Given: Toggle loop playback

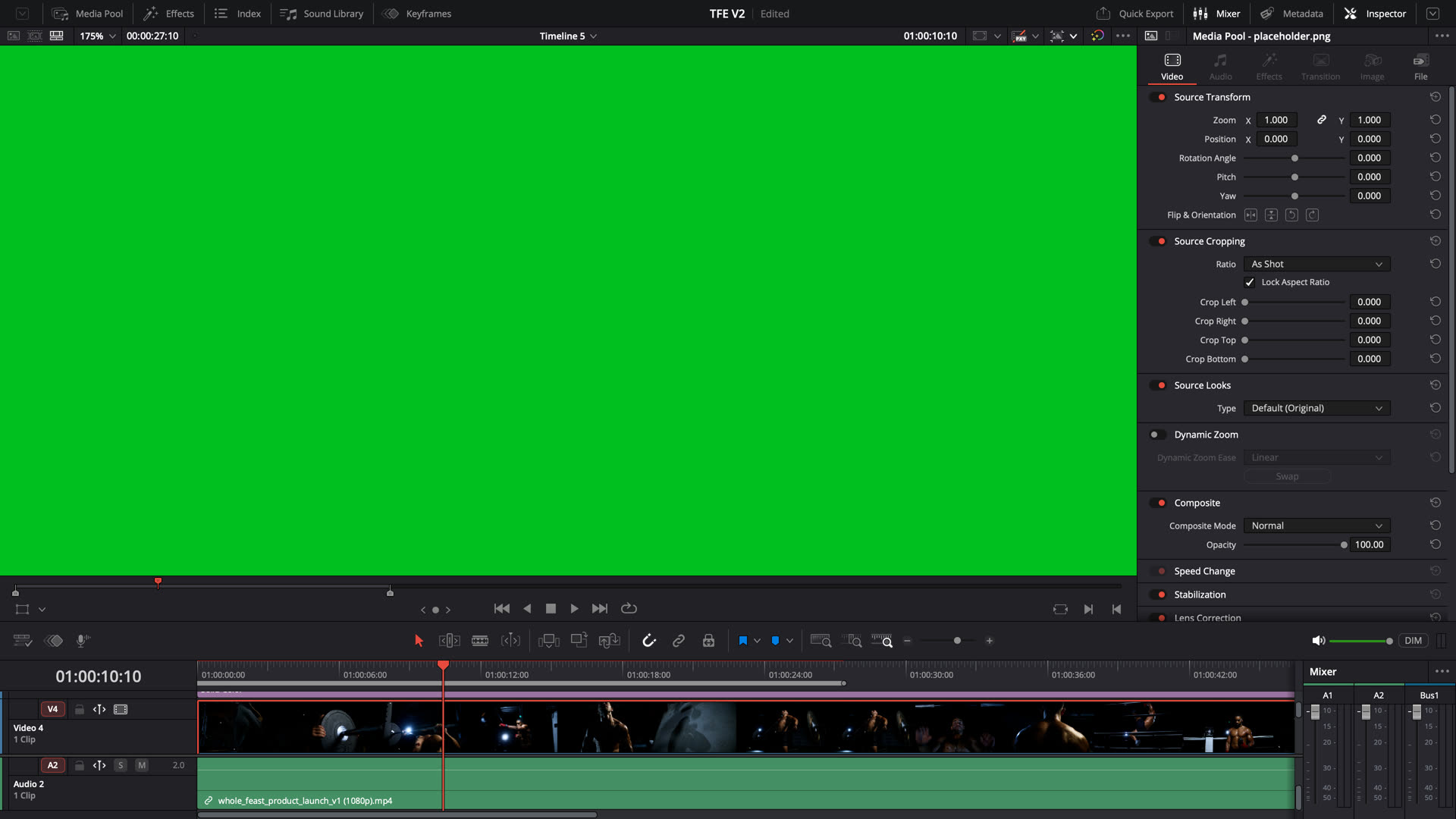Looking at the screenshot, I should click(x=629, y=609).
